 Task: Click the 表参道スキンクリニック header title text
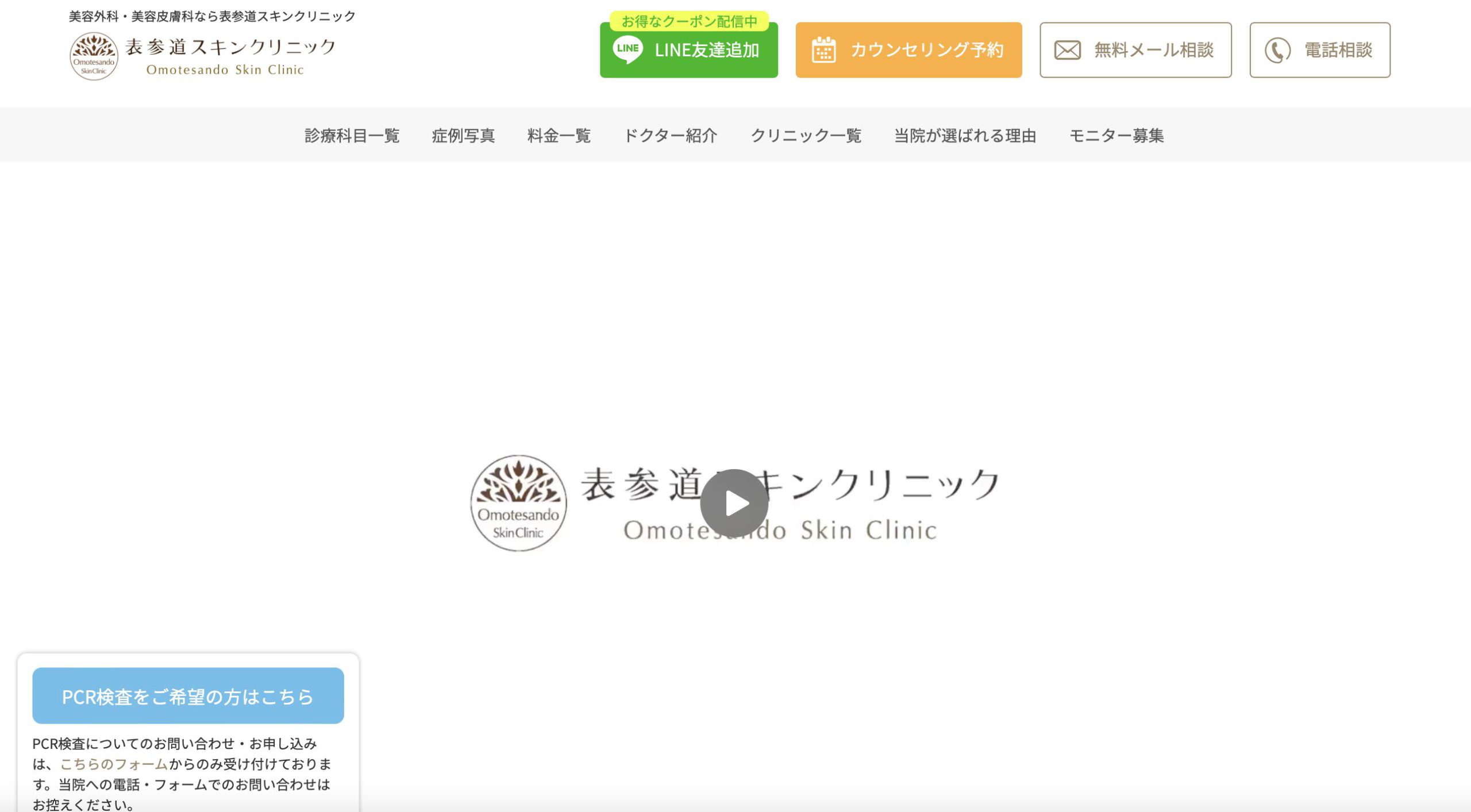230,47
